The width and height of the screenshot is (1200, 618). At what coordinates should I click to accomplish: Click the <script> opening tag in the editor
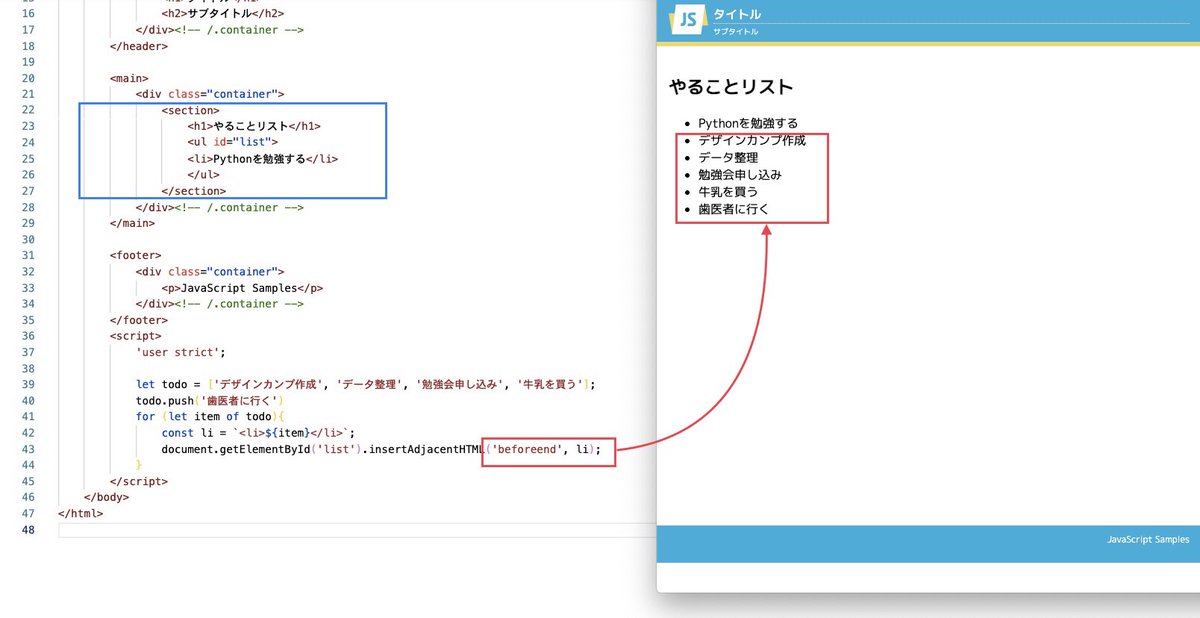coord(135,336)
